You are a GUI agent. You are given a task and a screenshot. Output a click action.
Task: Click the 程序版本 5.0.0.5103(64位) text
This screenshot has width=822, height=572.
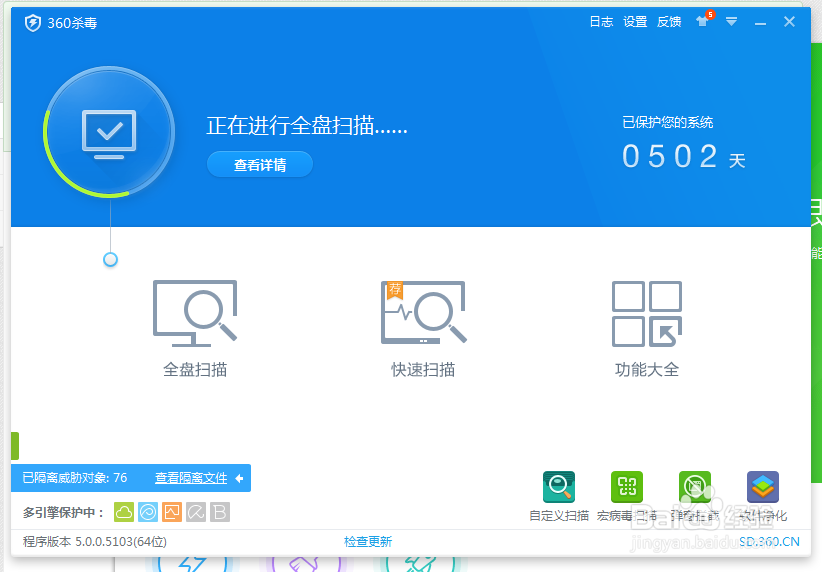[x=95, y=542]
